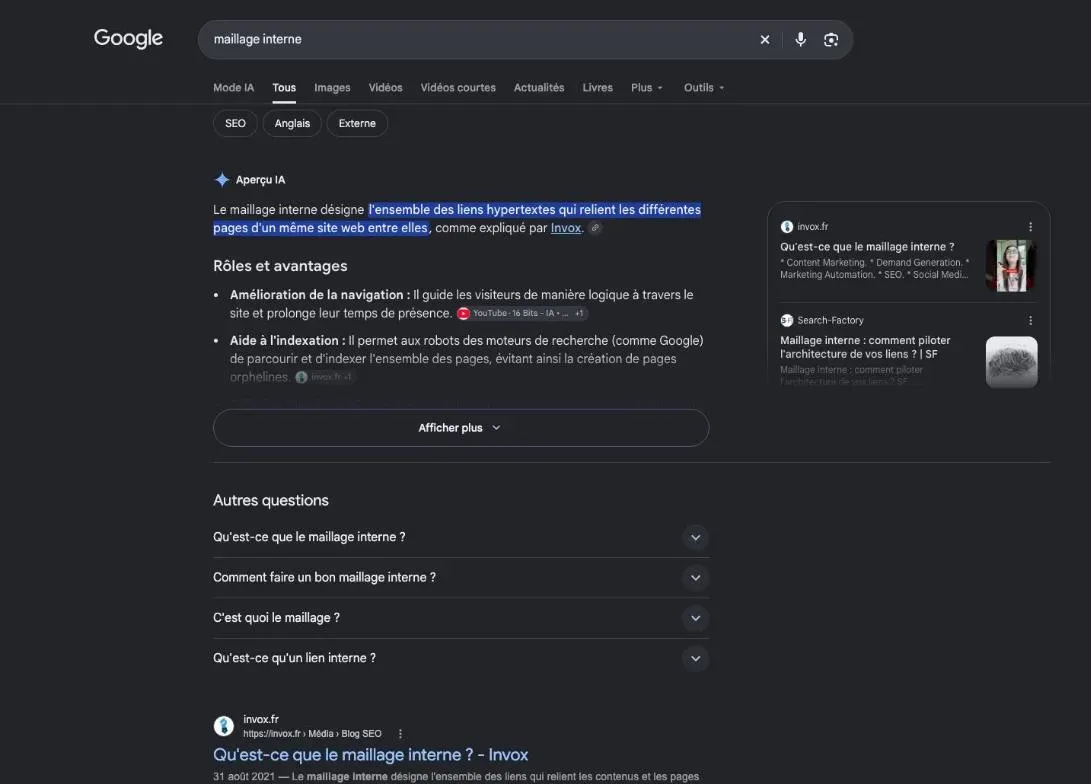This screenshot has height=784, width=1091.
Task: Expand 'Qu'est-ce que le maillage interne ?' question
Action: coord(461,537)
